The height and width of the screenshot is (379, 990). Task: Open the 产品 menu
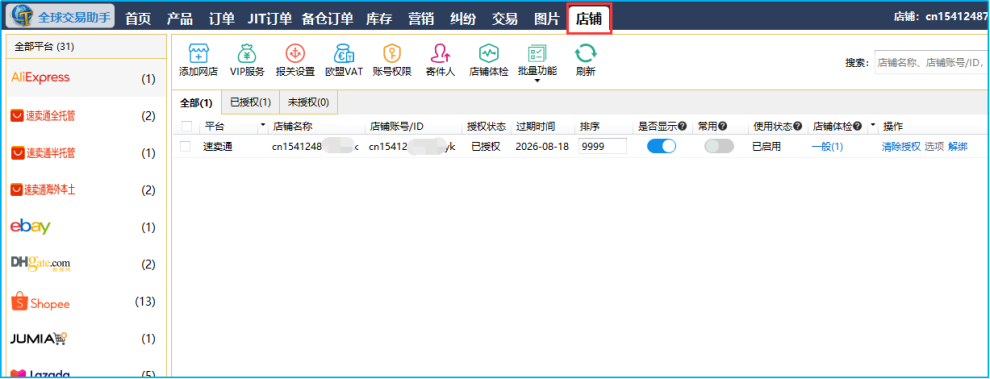point(180,19)
